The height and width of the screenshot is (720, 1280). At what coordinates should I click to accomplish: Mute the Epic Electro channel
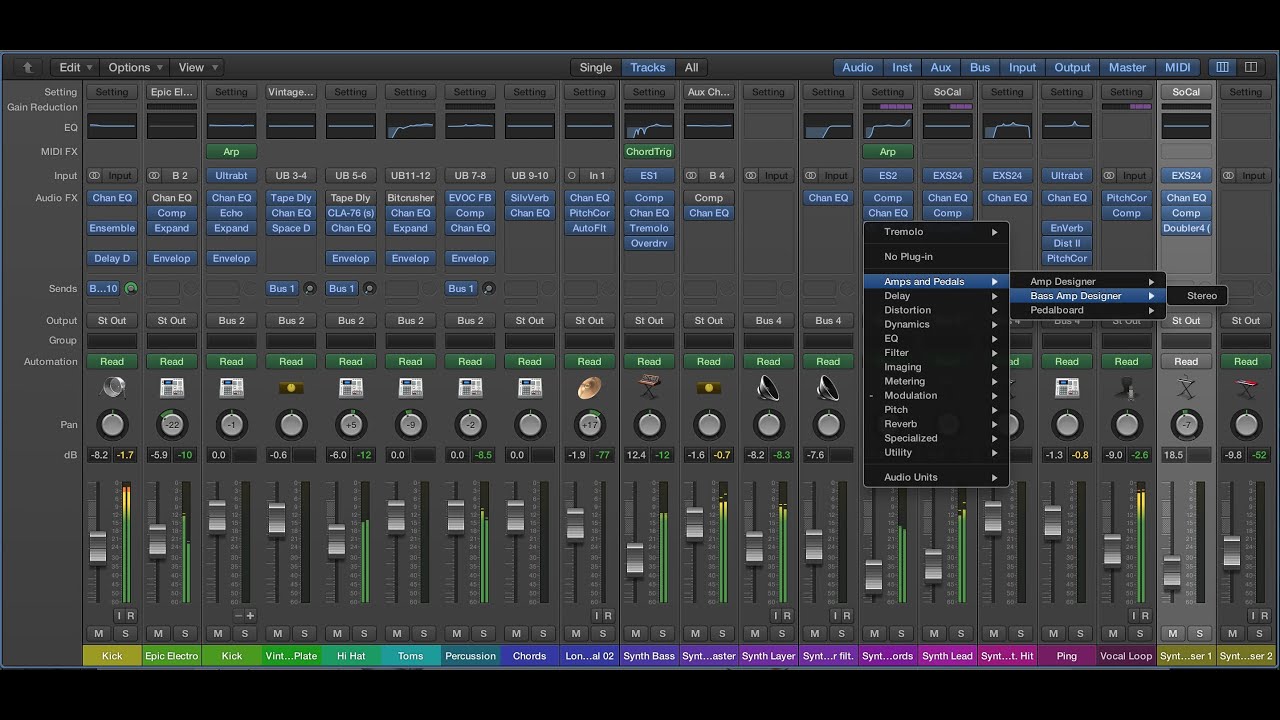[x=158, y=633]
